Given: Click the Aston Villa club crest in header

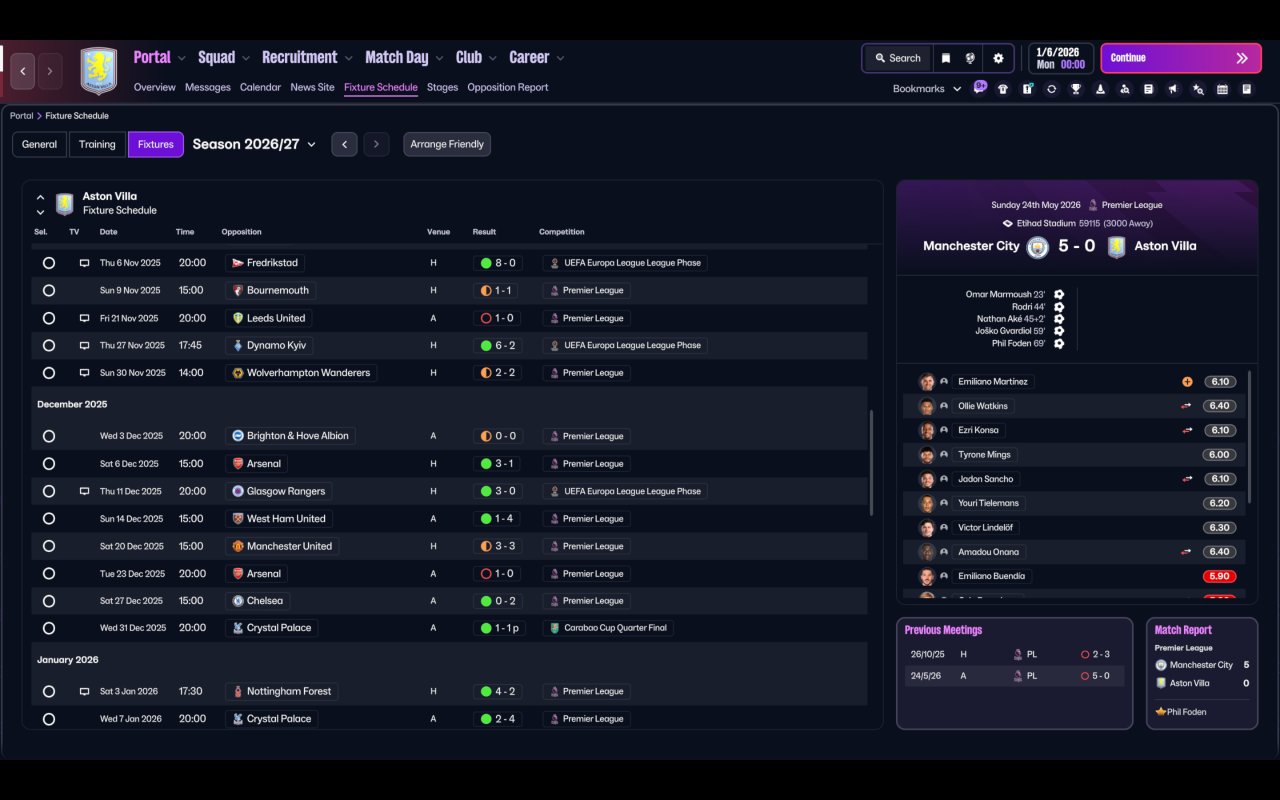Looking at the screenshot, I should (x=99, y=71).
